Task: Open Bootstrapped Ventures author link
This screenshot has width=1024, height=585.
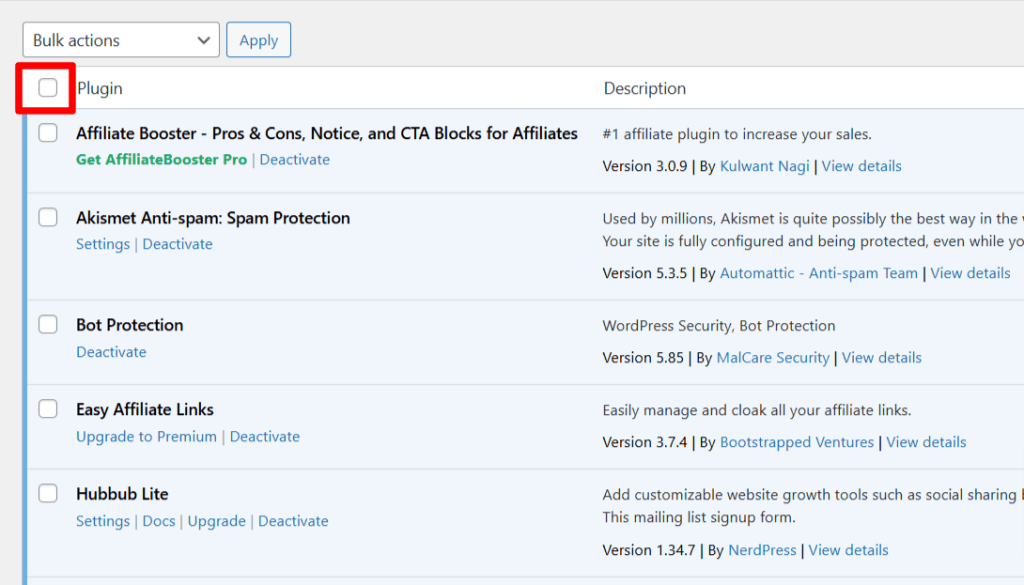Action: pyautogui.click(x=797, y=442)
